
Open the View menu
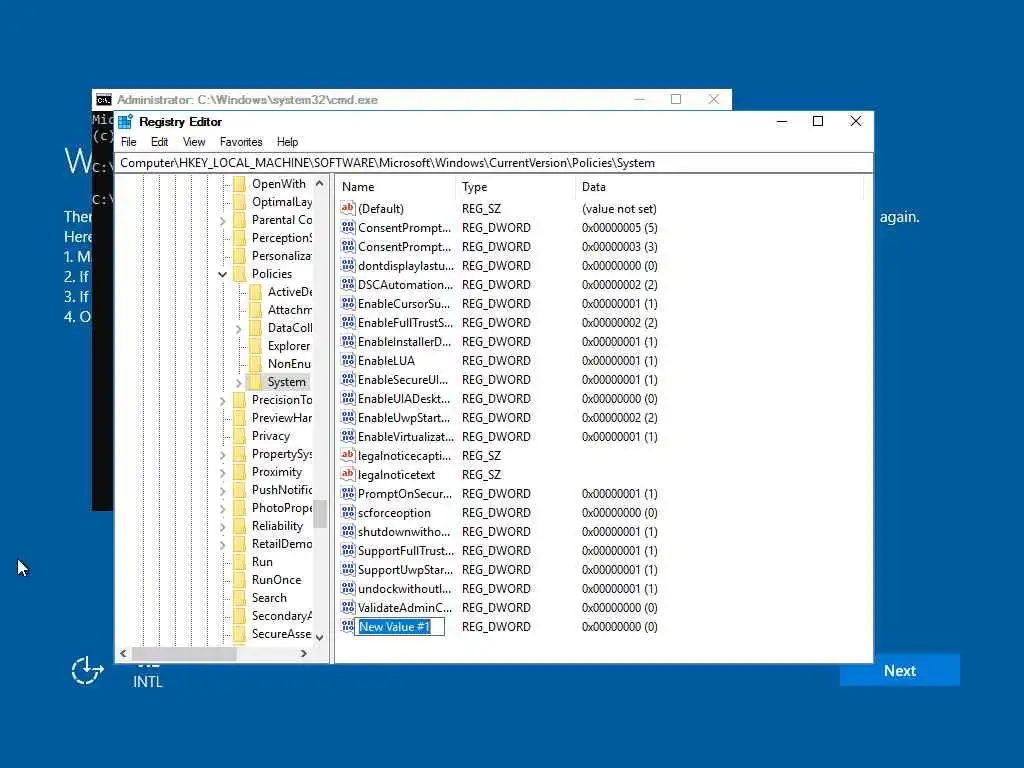pos(194,142)
